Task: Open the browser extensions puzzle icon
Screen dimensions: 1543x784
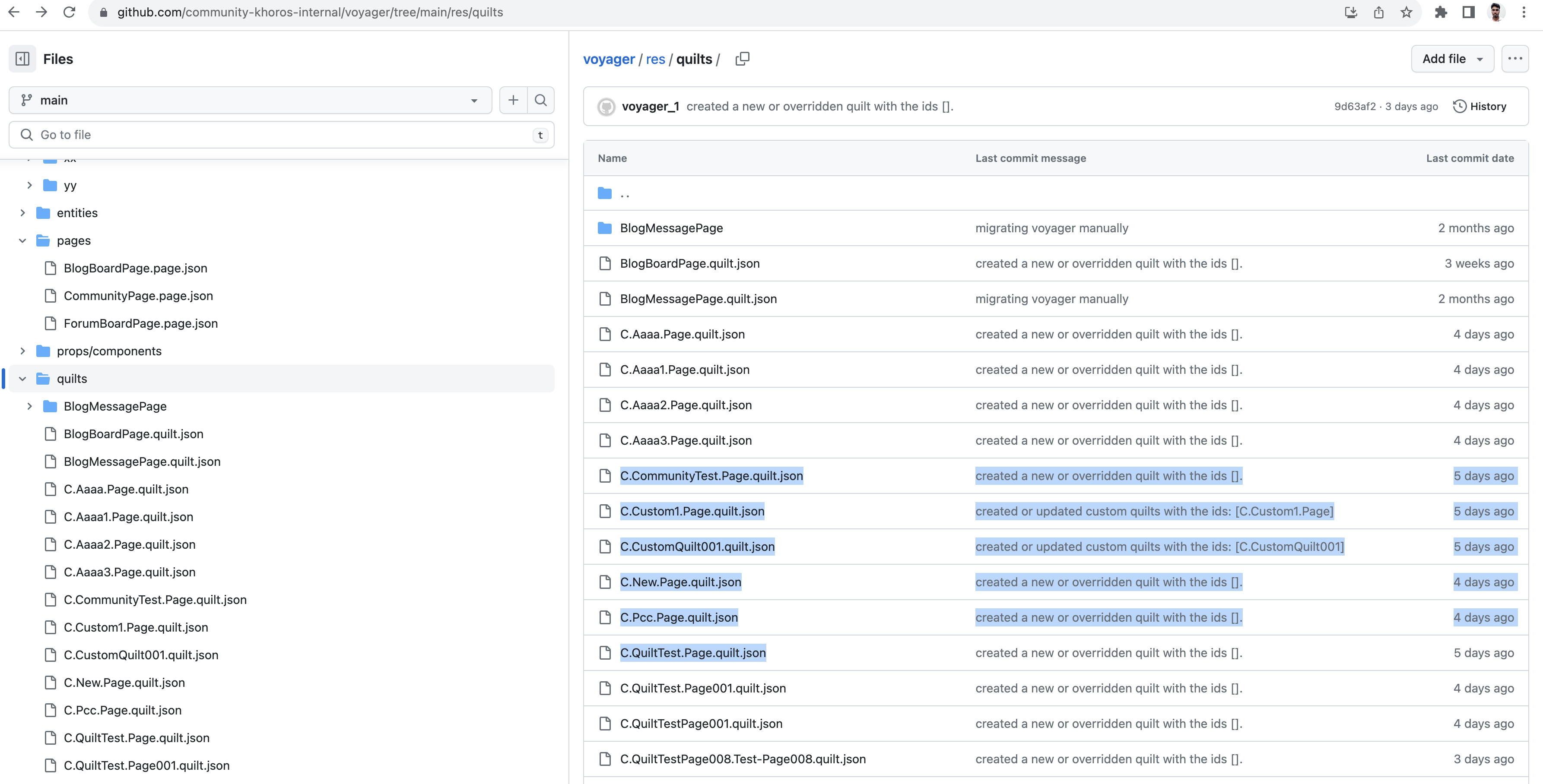Action: [x=1441, y=12]
